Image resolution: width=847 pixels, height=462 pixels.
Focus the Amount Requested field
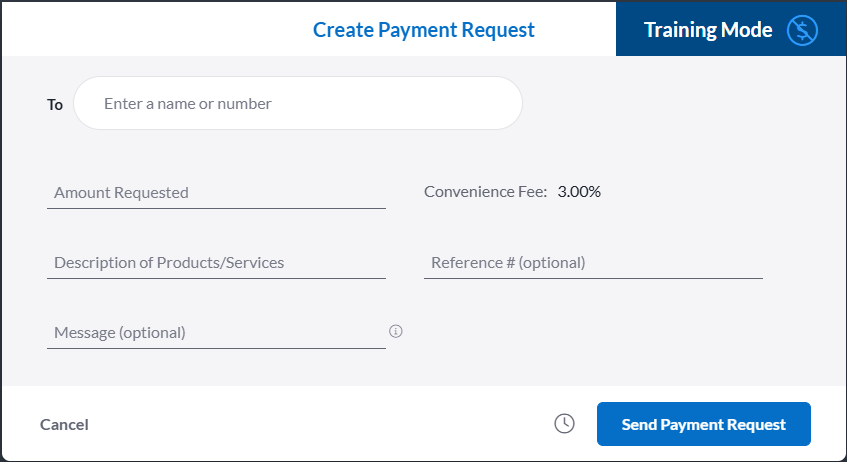point(216,193)
